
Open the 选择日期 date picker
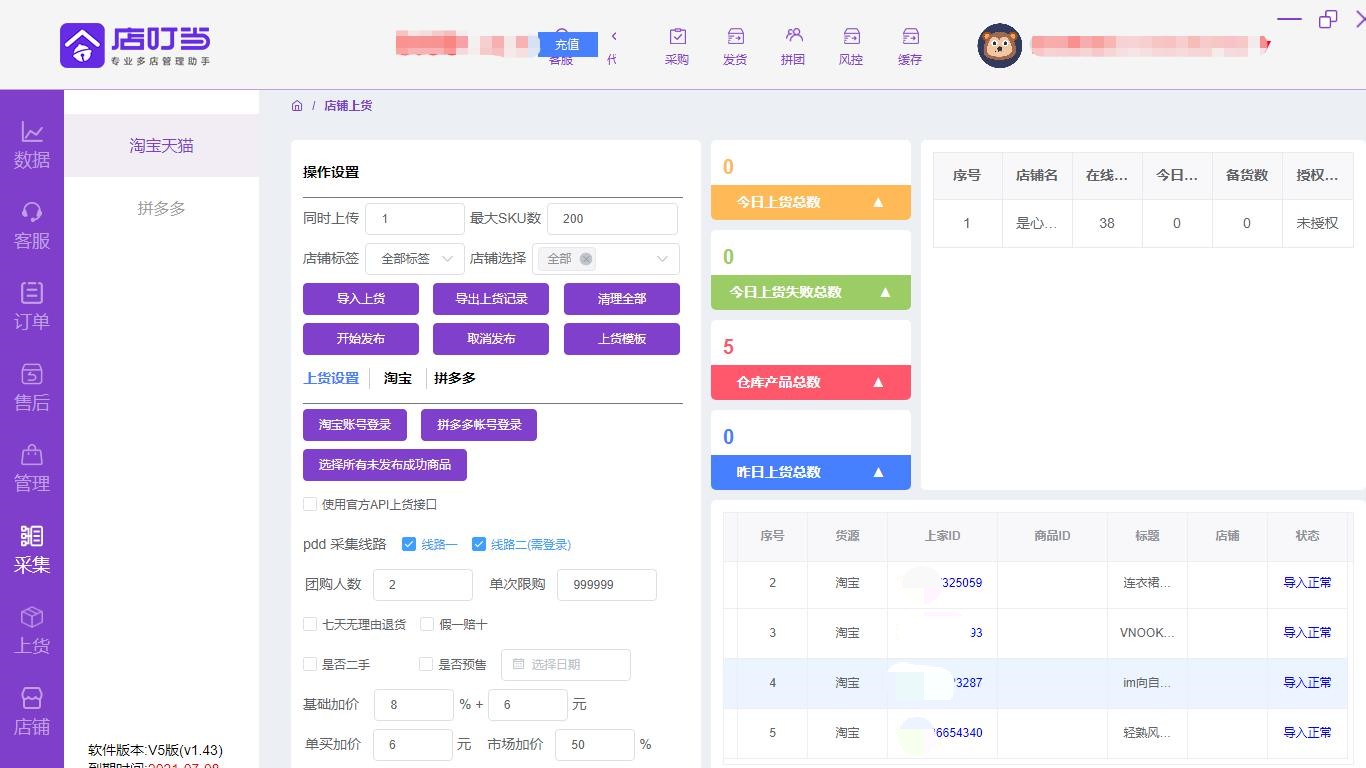point(564,664)
